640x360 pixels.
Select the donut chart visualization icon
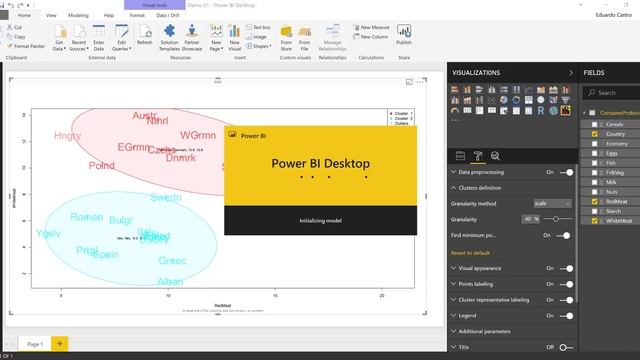pos(516,100)
